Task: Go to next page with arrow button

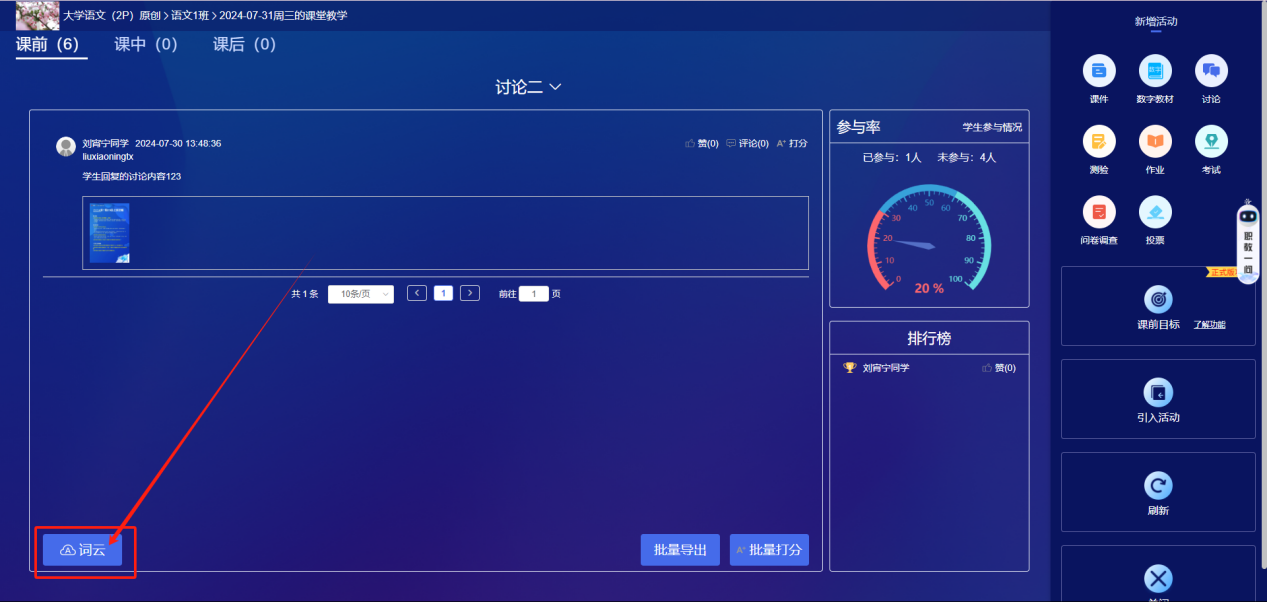Action: (x=470, y=293)
